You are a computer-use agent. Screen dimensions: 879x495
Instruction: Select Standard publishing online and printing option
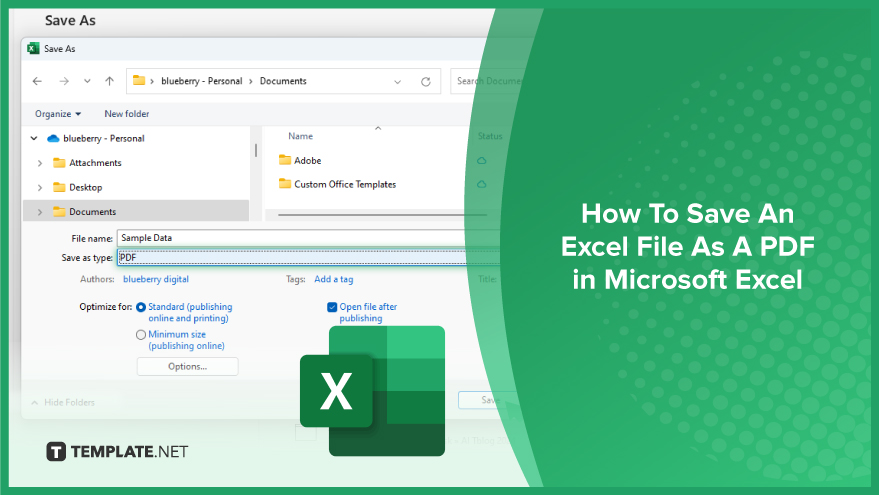(141, 307)
